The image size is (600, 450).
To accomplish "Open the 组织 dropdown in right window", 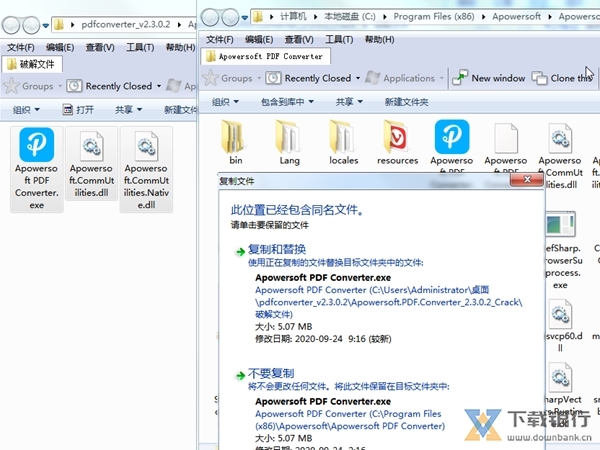I will pos(225,102).
